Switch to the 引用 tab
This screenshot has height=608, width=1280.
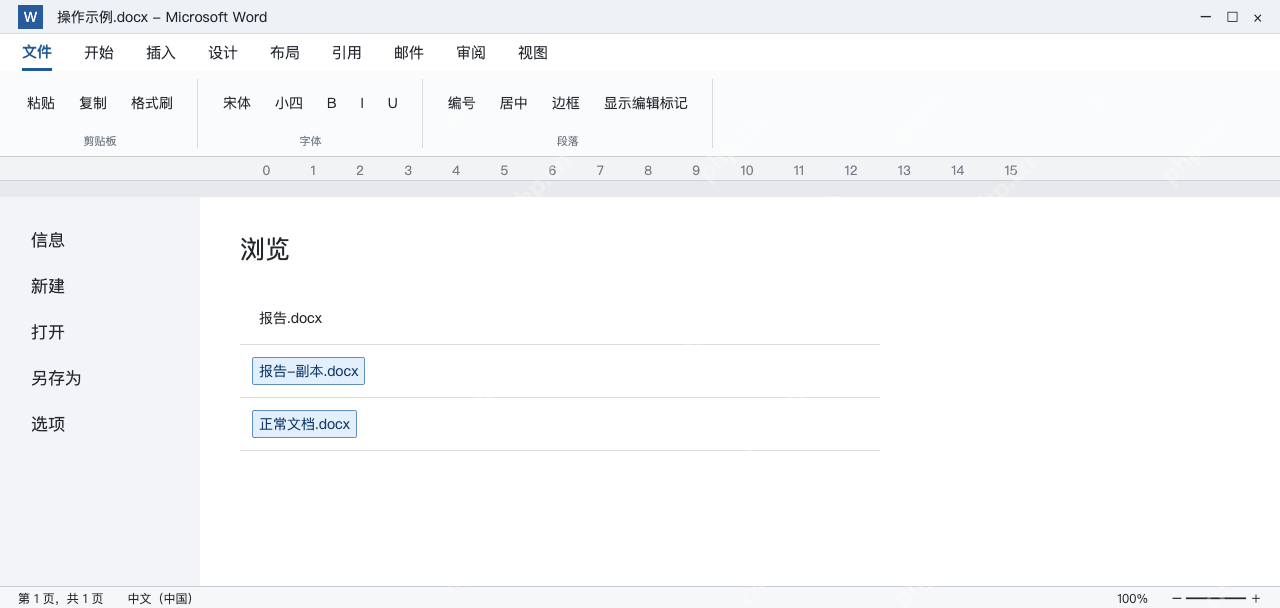click(x=347, y=53)
